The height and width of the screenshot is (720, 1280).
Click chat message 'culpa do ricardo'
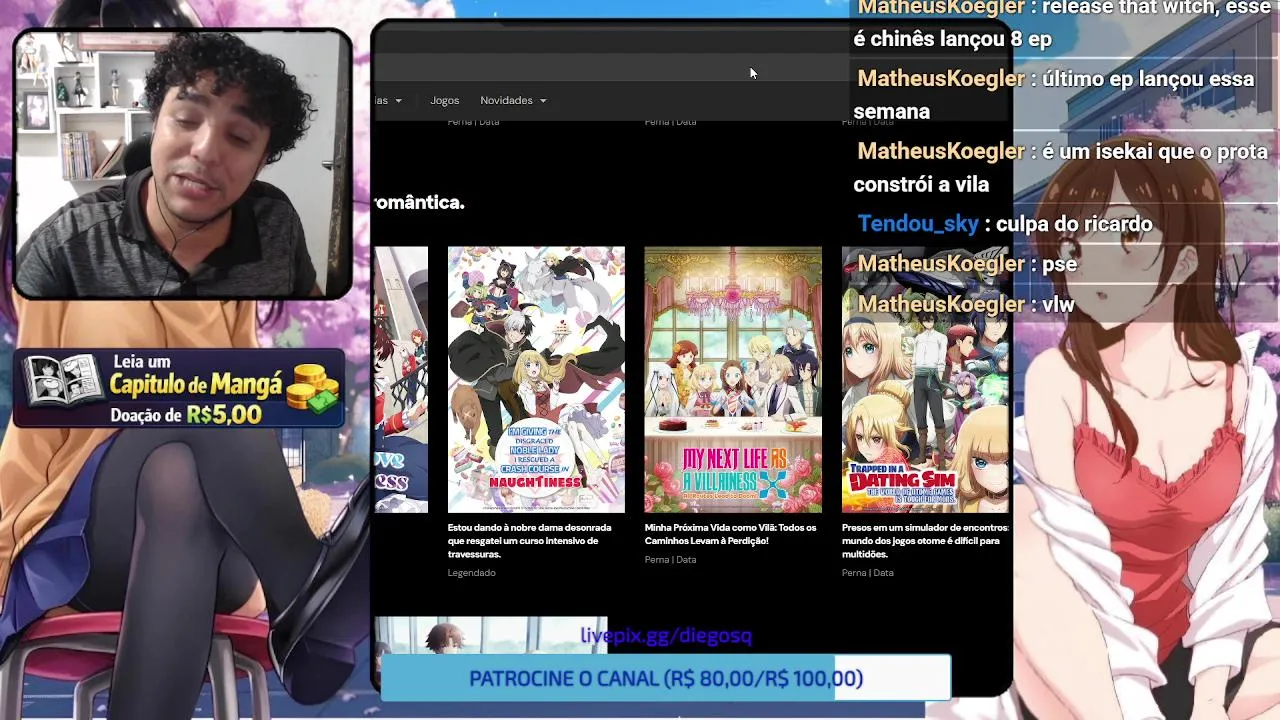(x=1074, y=224)
